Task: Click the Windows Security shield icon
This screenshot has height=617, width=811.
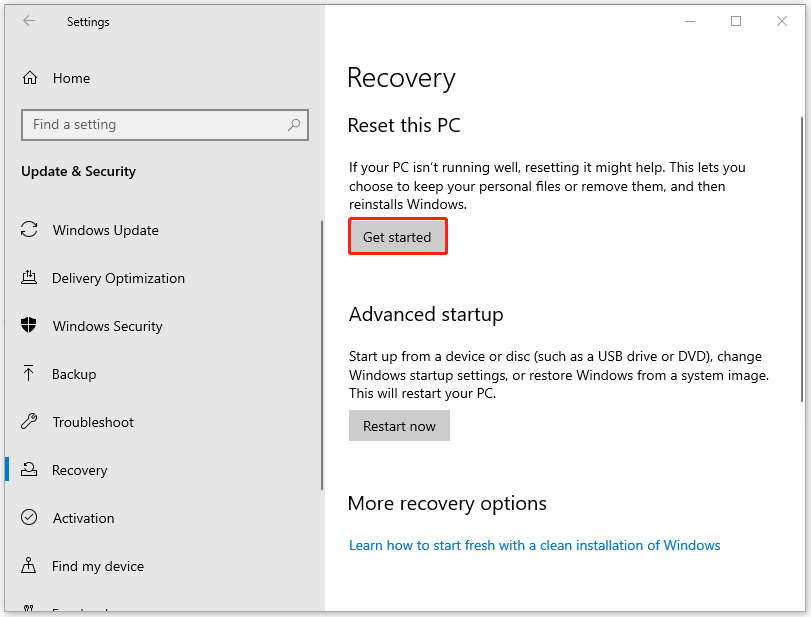Action: click(30, 326)
